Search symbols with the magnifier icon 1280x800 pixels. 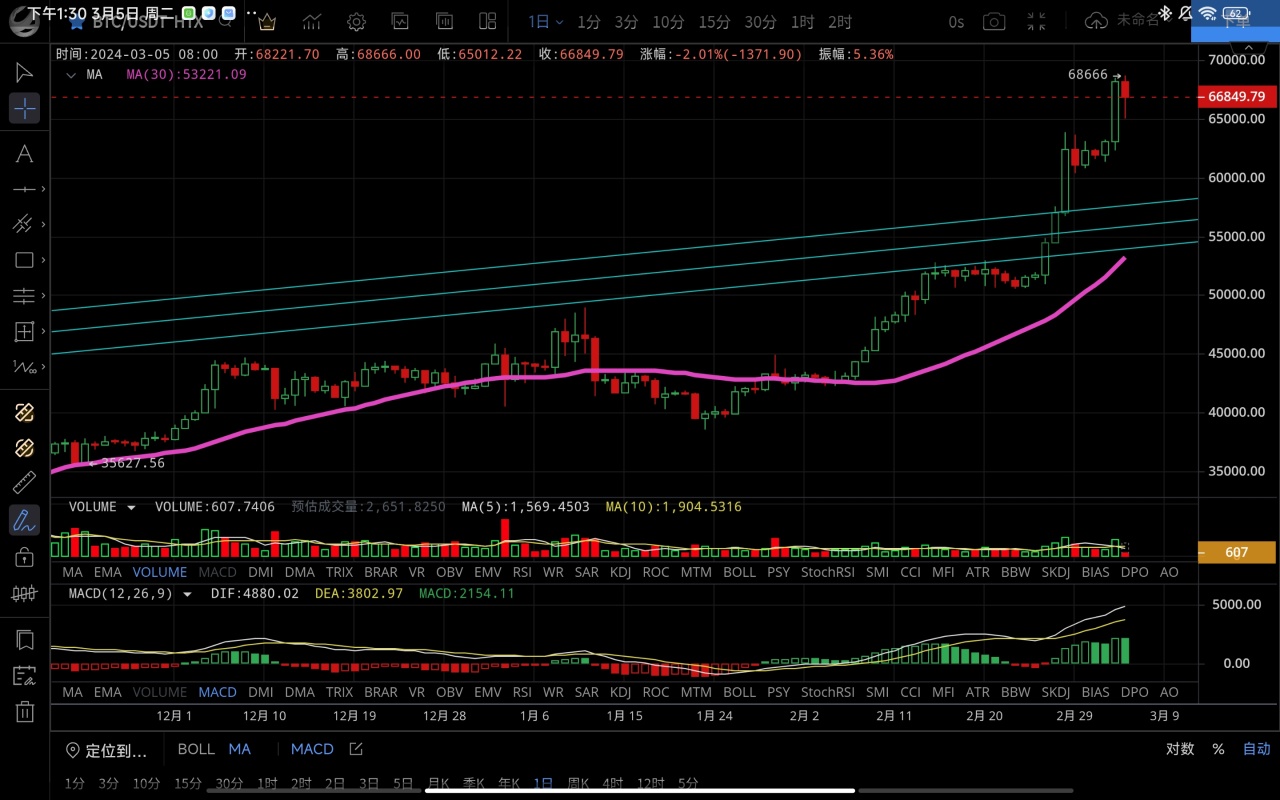click(x=226, y=22)
